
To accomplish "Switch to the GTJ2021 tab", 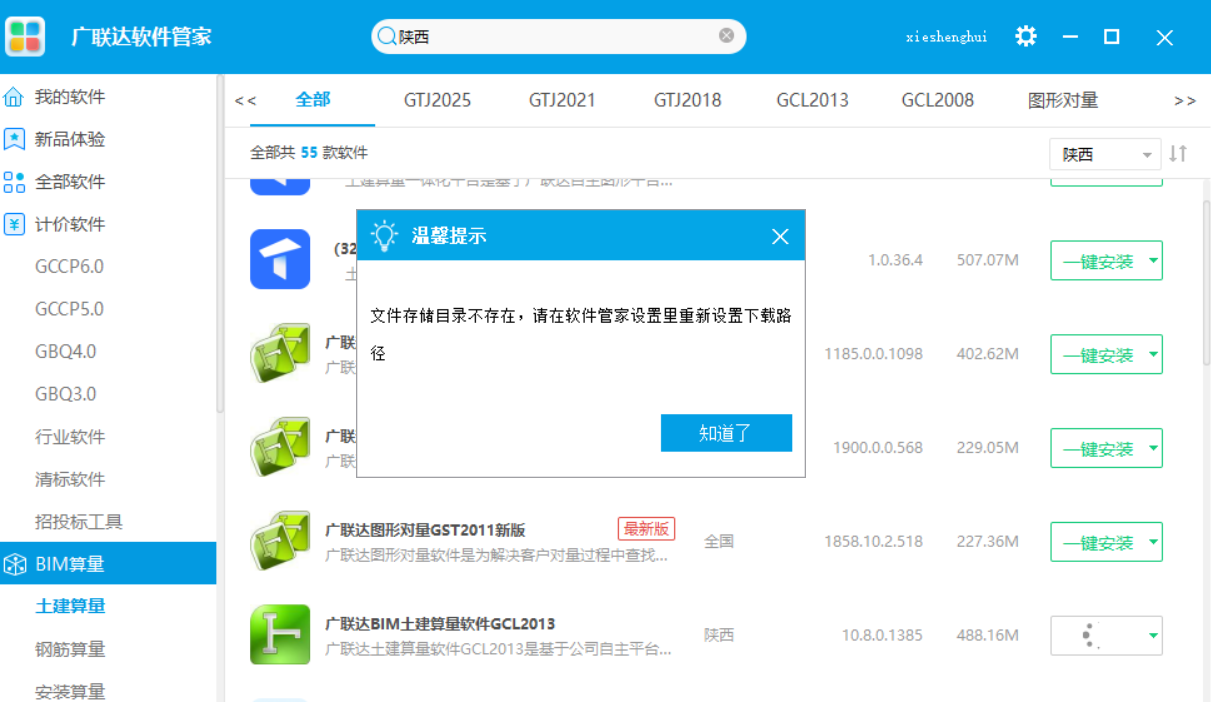I will 562,100.
